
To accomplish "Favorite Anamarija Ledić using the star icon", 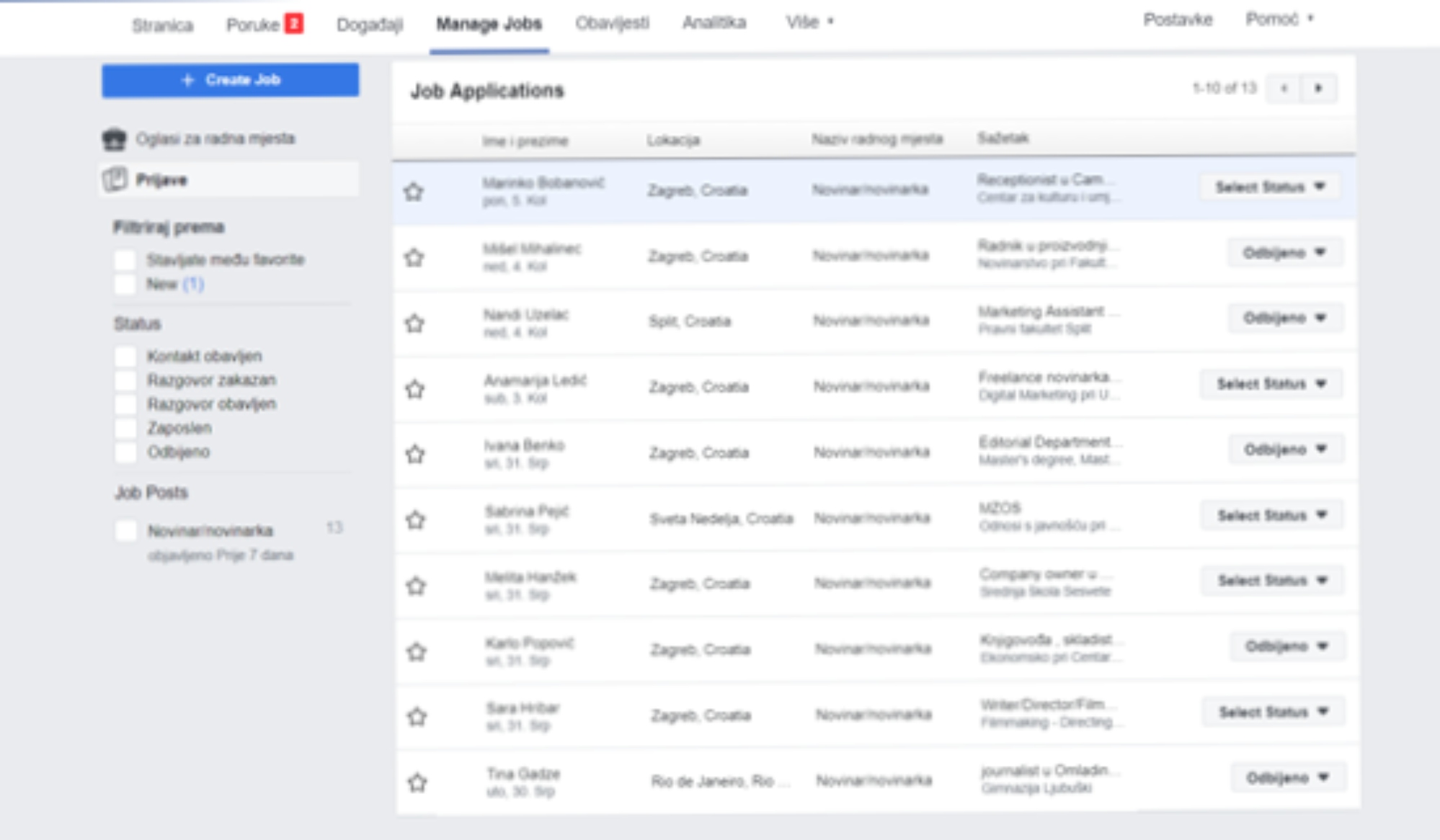I will coord(414,390).
